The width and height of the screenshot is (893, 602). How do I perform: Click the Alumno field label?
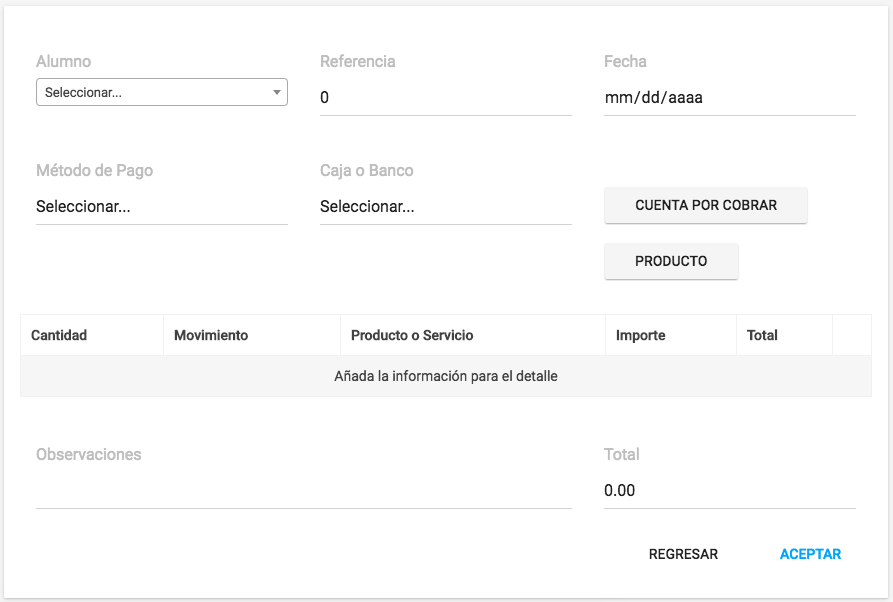(63, 62)
